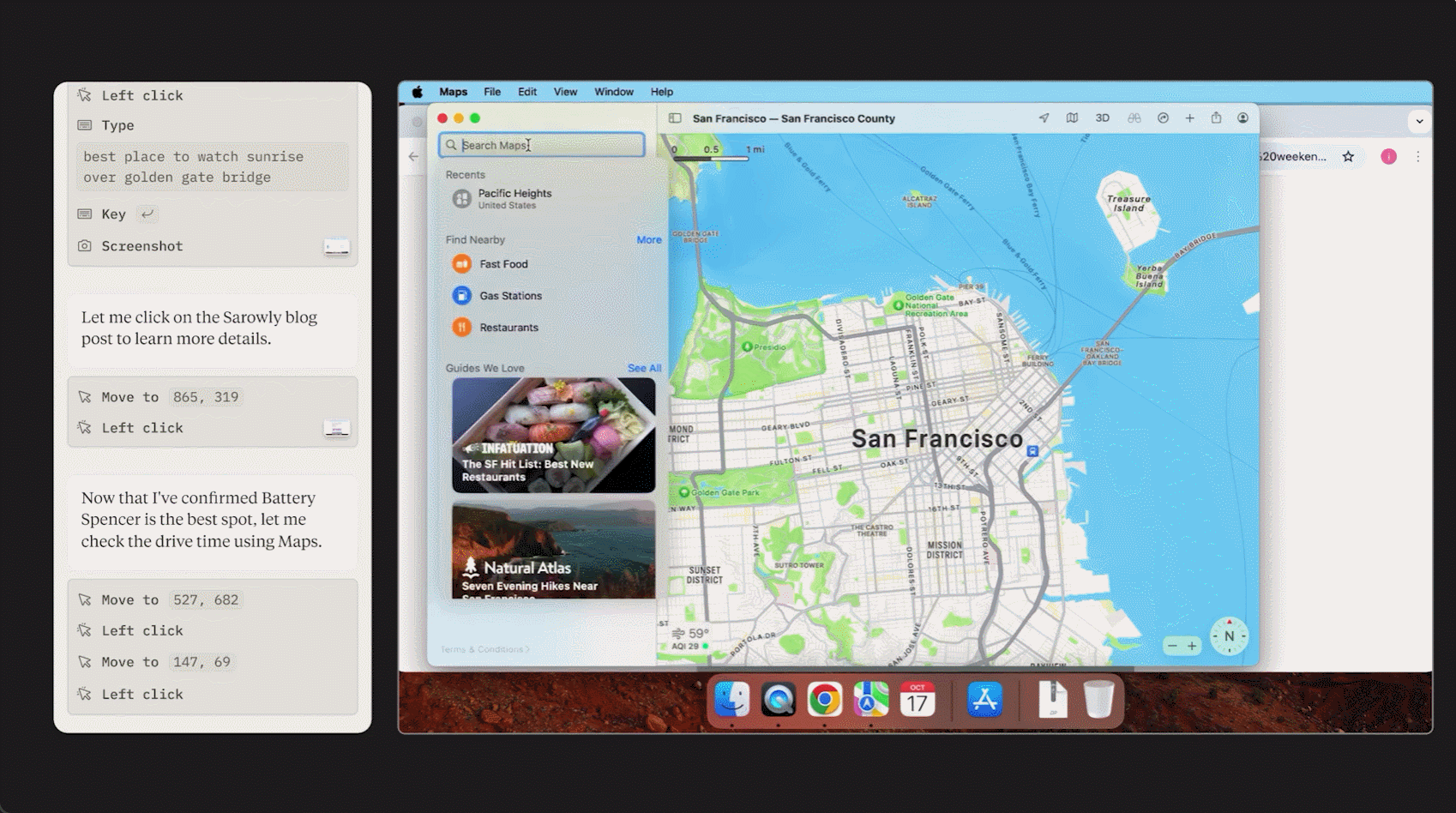
Task: Click the plus icon in the Maps toolbar
Action: pos(1189,118)
